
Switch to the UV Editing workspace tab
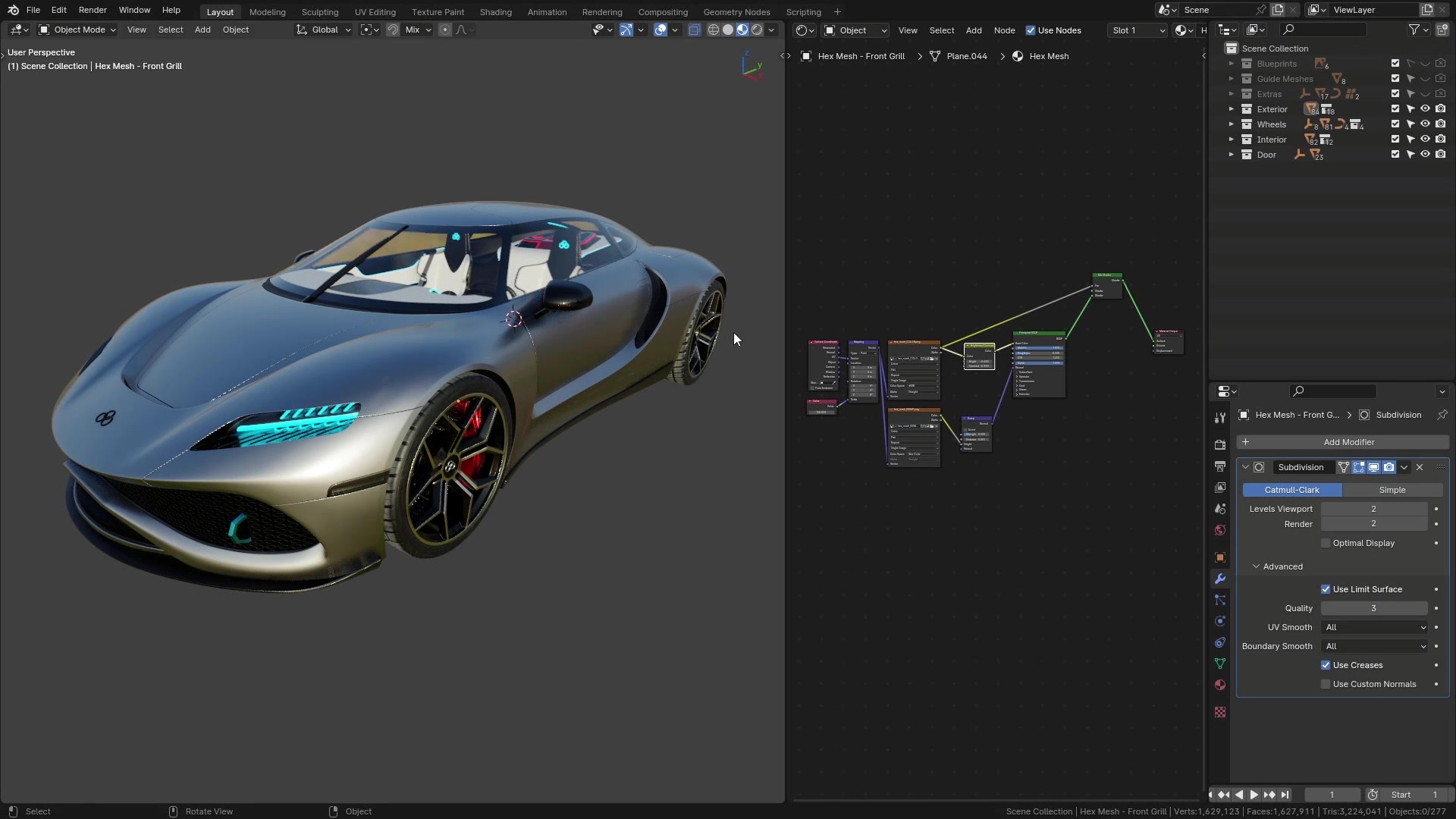tap(375, 11)
